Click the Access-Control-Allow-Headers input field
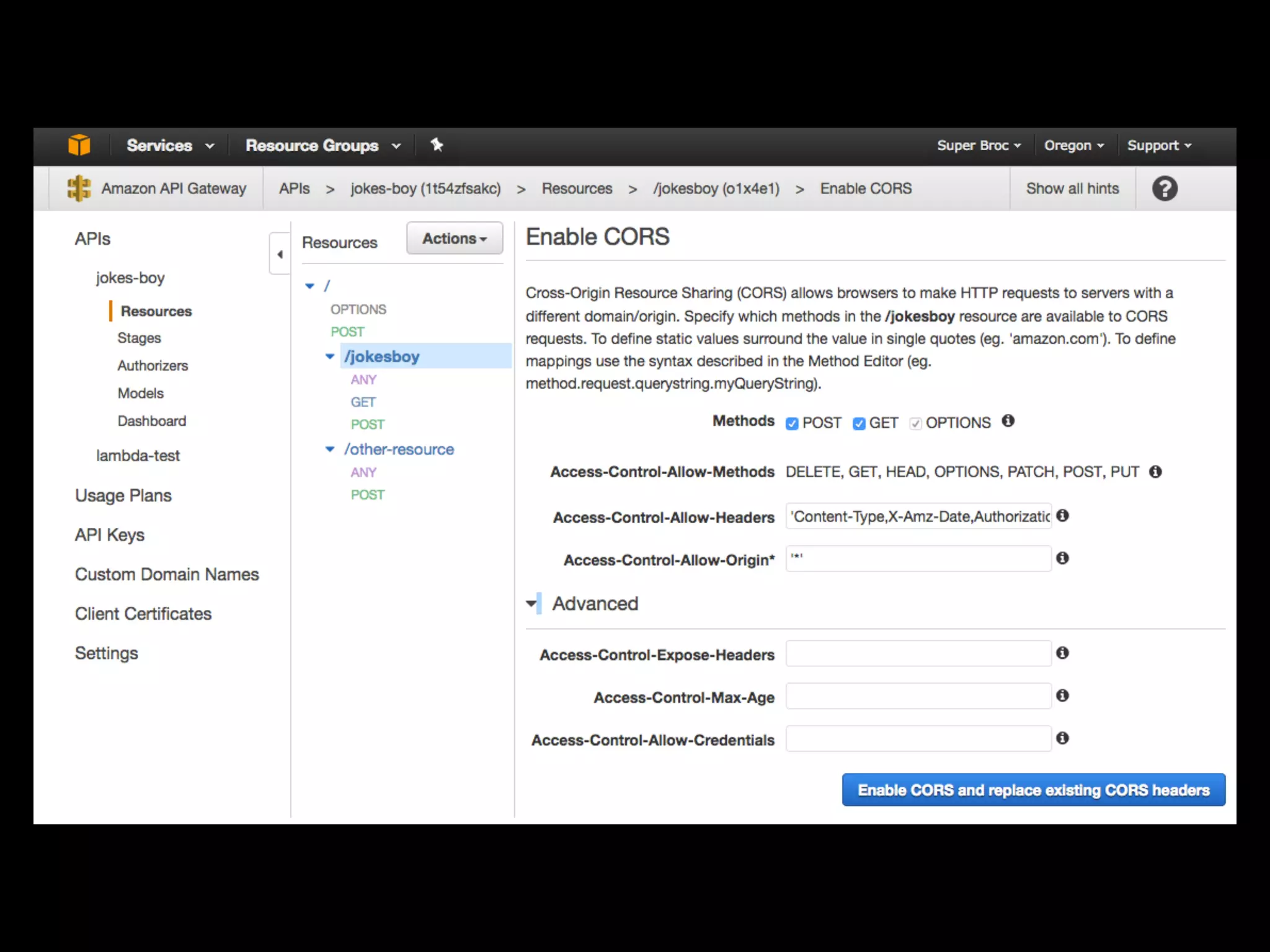This screenshot has height=952, width=1270. (x=918, y=516)
